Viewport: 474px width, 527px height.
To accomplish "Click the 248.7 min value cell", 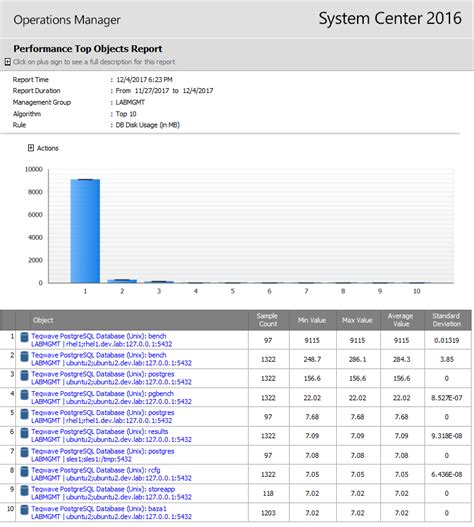I will pos(312,359).
